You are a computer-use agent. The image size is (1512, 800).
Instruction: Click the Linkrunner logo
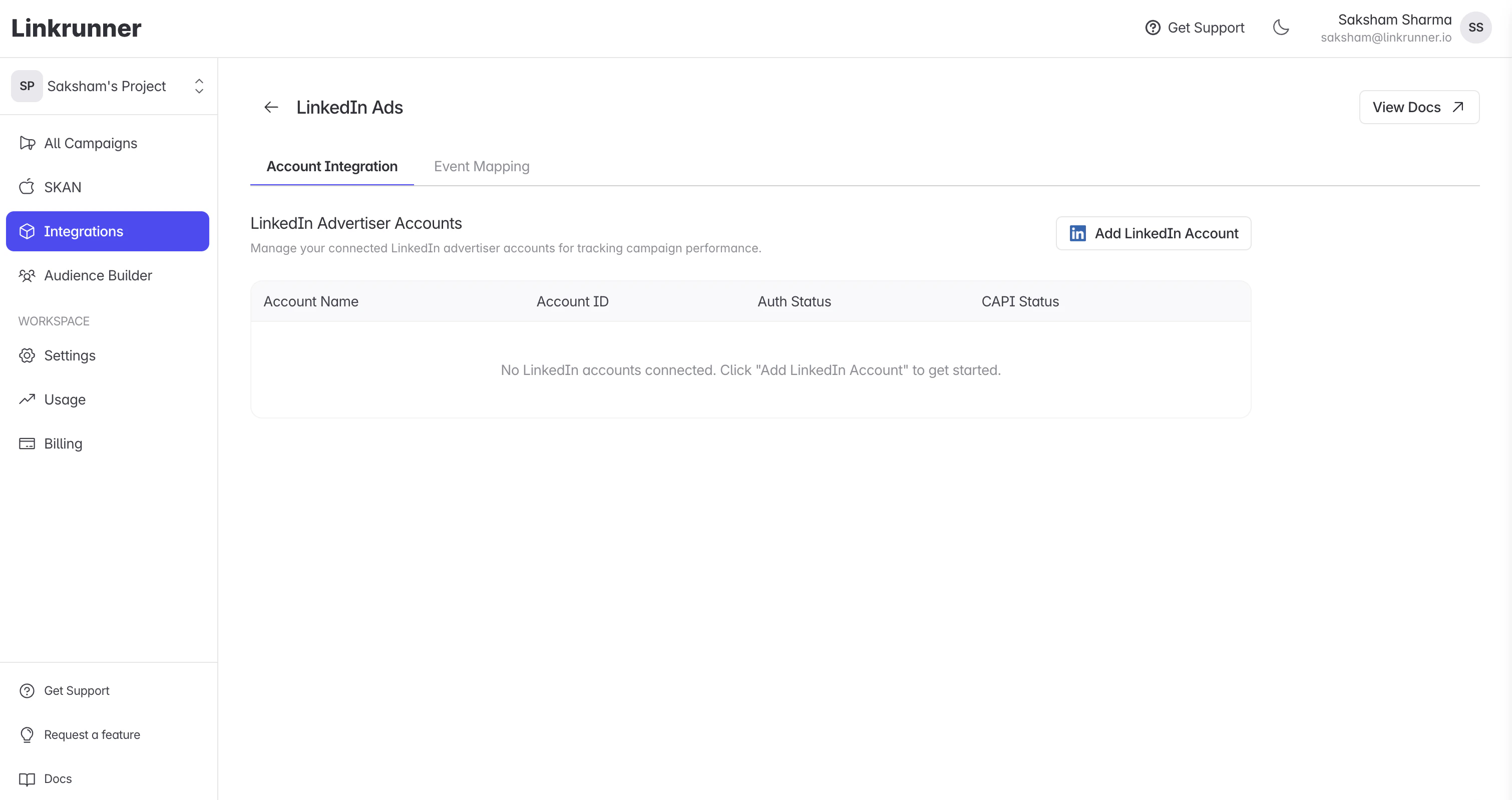pyautogui.click(x=76, y=28)
